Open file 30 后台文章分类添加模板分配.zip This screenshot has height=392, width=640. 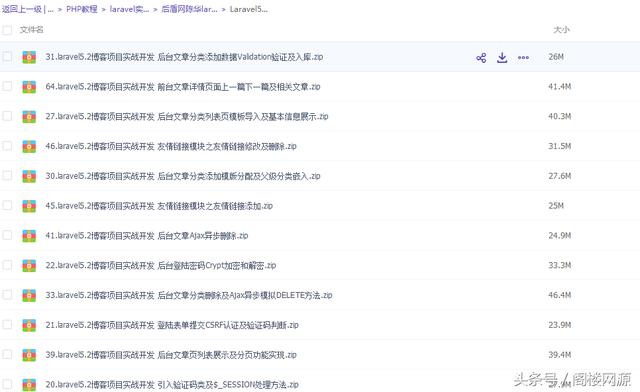coord(182,176)
